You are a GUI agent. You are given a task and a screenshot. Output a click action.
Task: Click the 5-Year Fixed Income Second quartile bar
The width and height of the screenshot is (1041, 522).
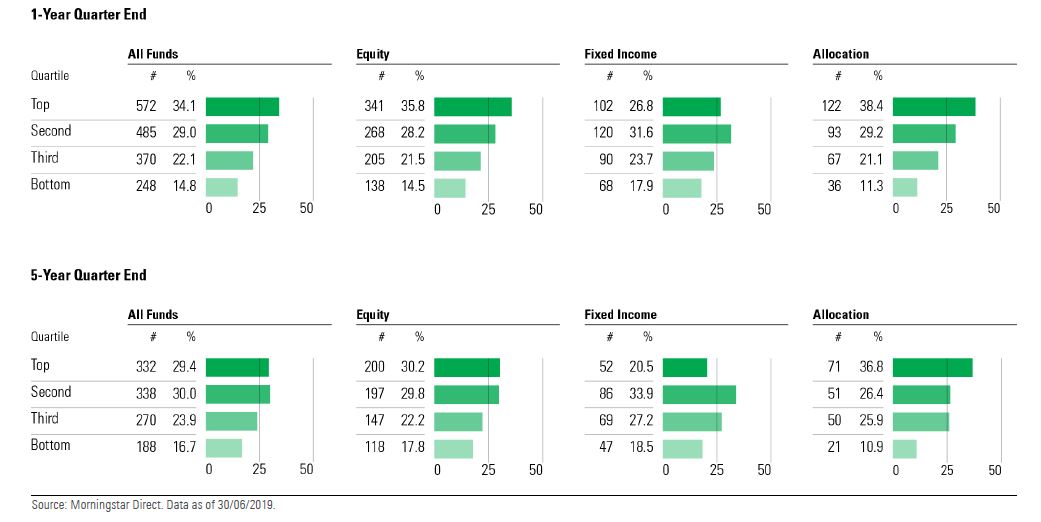tap(698, 394)
